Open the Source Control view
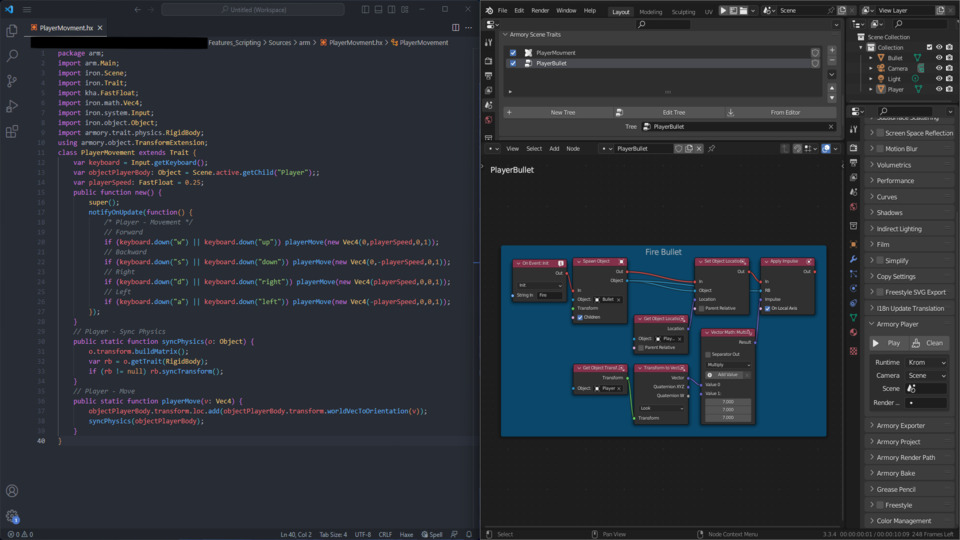The image size is (960, 540). tap(12, 81)
